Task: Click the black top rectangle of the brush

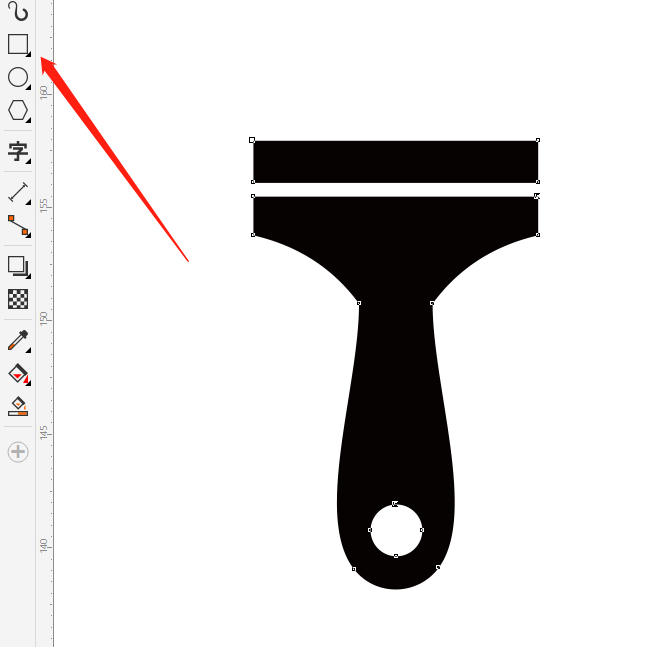Action: point(395,162)
